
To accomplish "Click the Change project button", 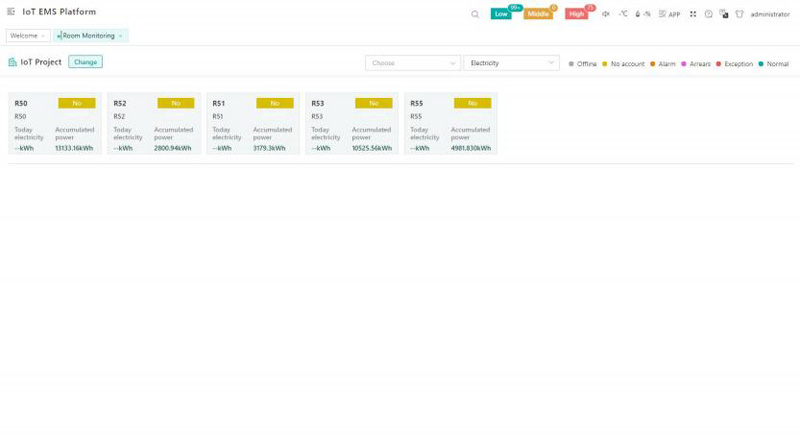I will (x=85, y=62).
